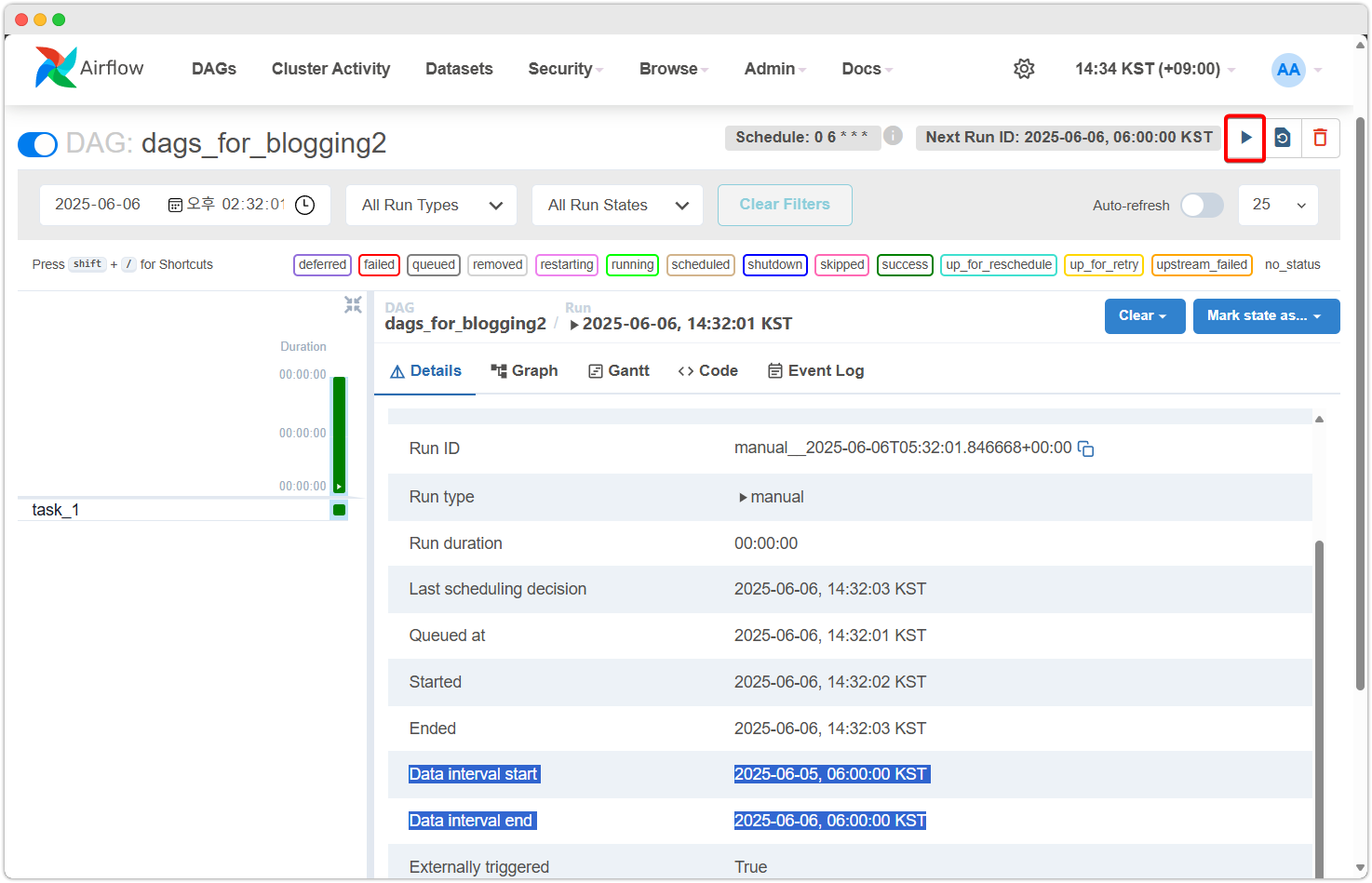Screen dimensions: 1372x883
Task: Click the run 2025-06-06, 14:32:01 KST breadcrumb
Action: (681, 324)
